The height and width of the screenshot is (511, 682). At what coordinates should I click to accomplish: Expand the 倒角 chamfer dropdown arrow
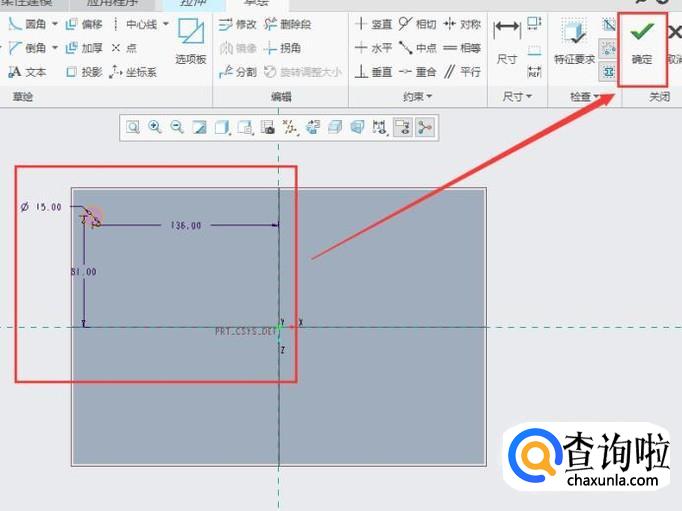(55, 48)
